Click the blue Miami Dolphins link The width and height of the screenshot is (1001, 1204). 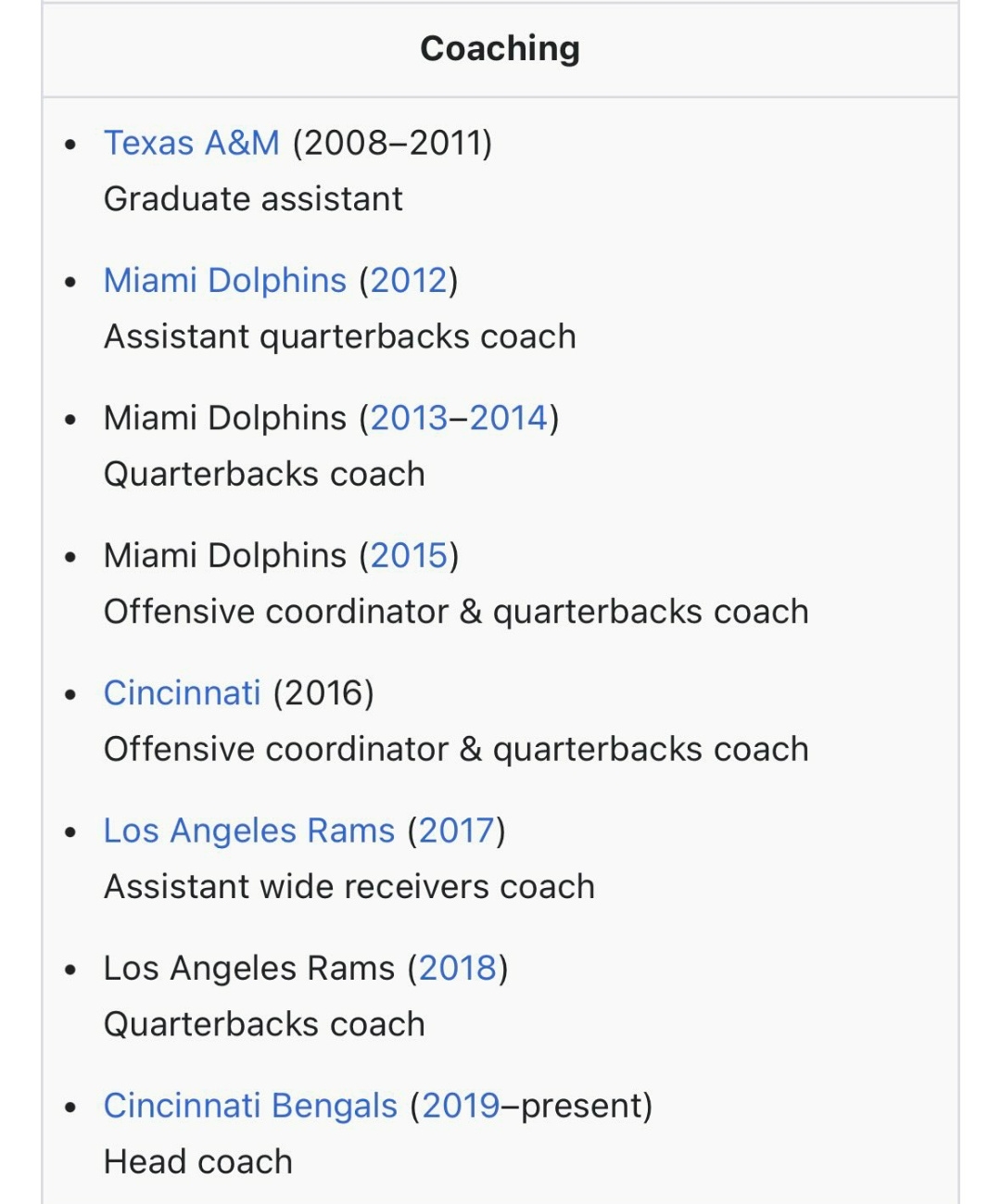[x=224, y=281]
